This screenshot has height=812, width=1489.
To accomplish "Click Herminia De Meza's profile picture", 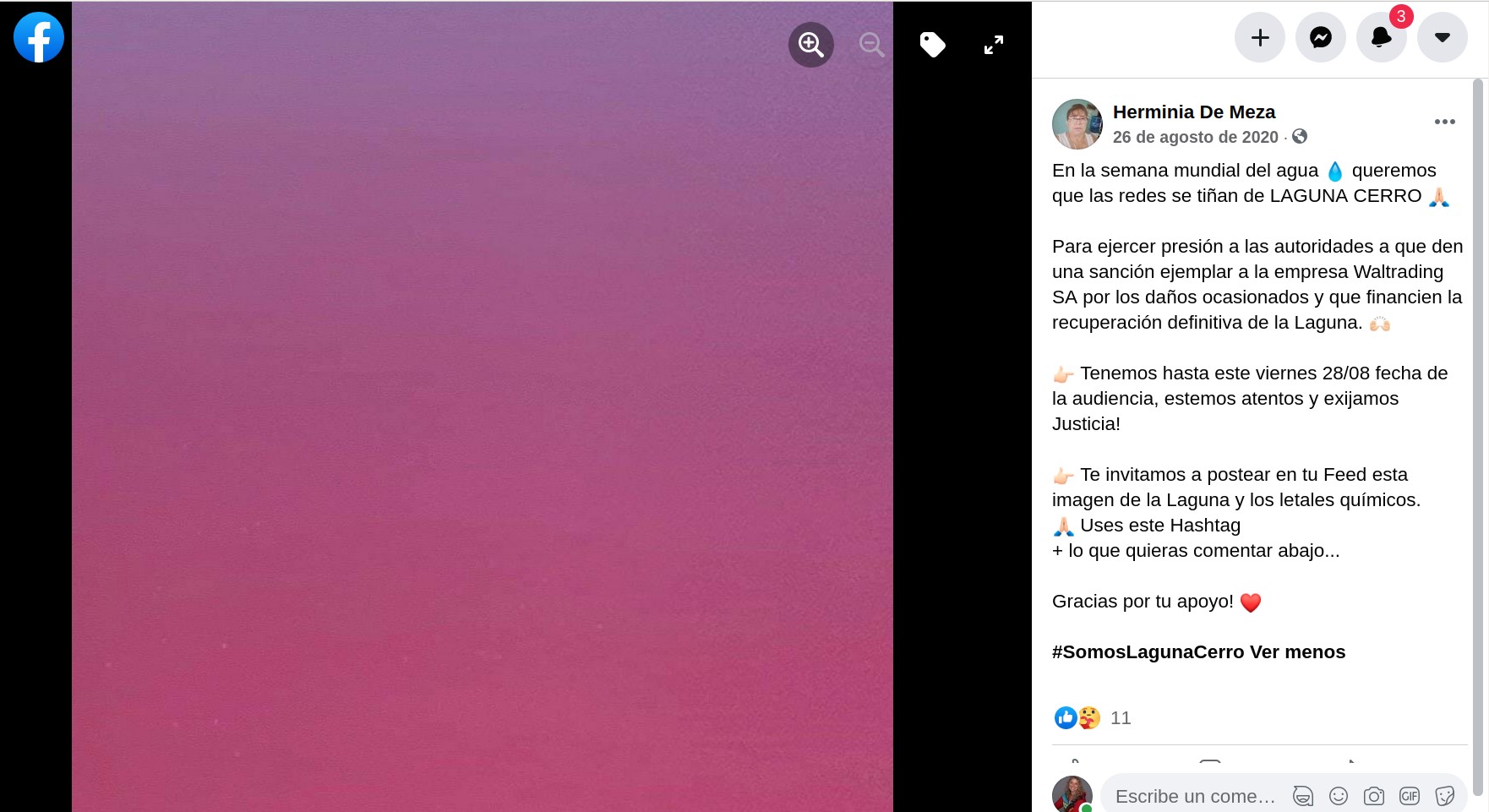I will 1077,124.
